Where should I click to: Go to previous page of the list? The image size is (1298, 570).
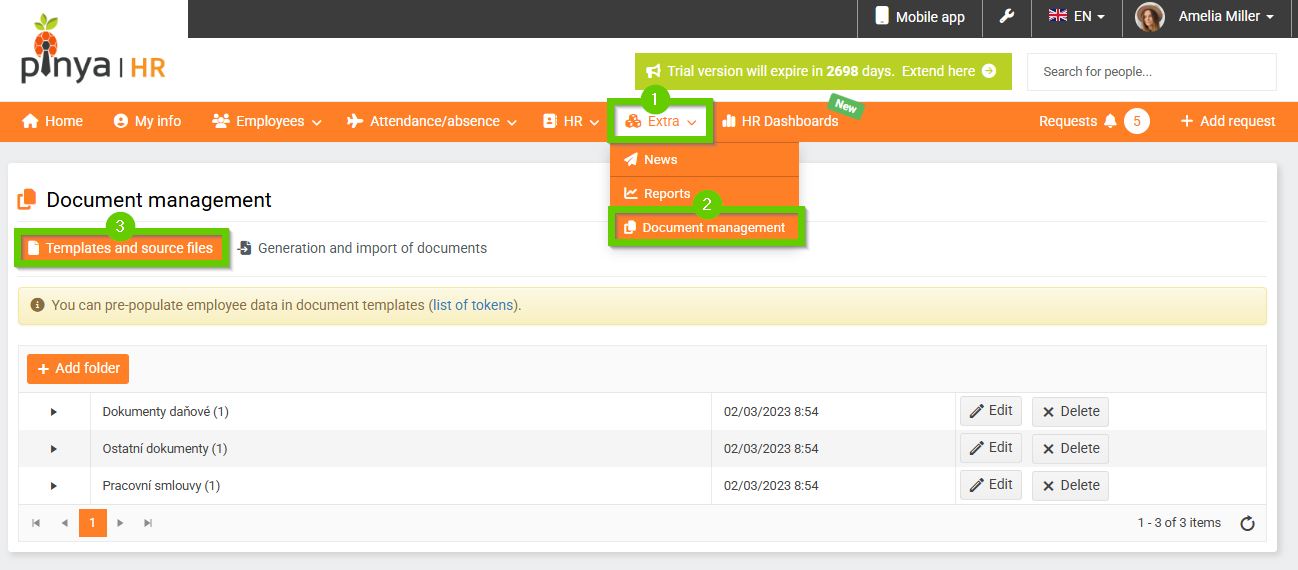tap(64, 523)
